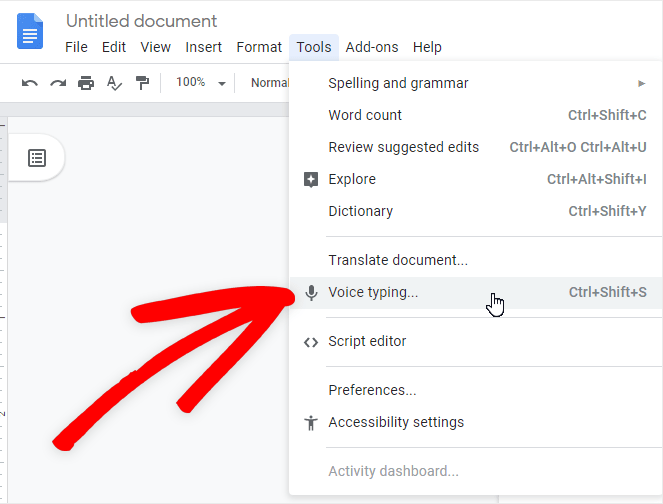Screen dimensions: 663x504
Task: Open the 100% zoom dropdown
Action: pyautogui.click(x=201, y=83)
